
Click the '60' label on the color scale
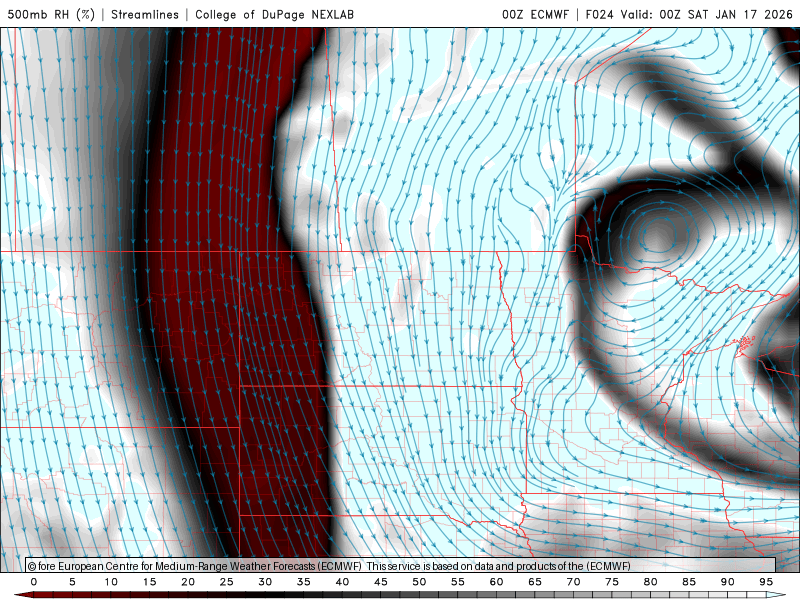(x=496, y=582)
